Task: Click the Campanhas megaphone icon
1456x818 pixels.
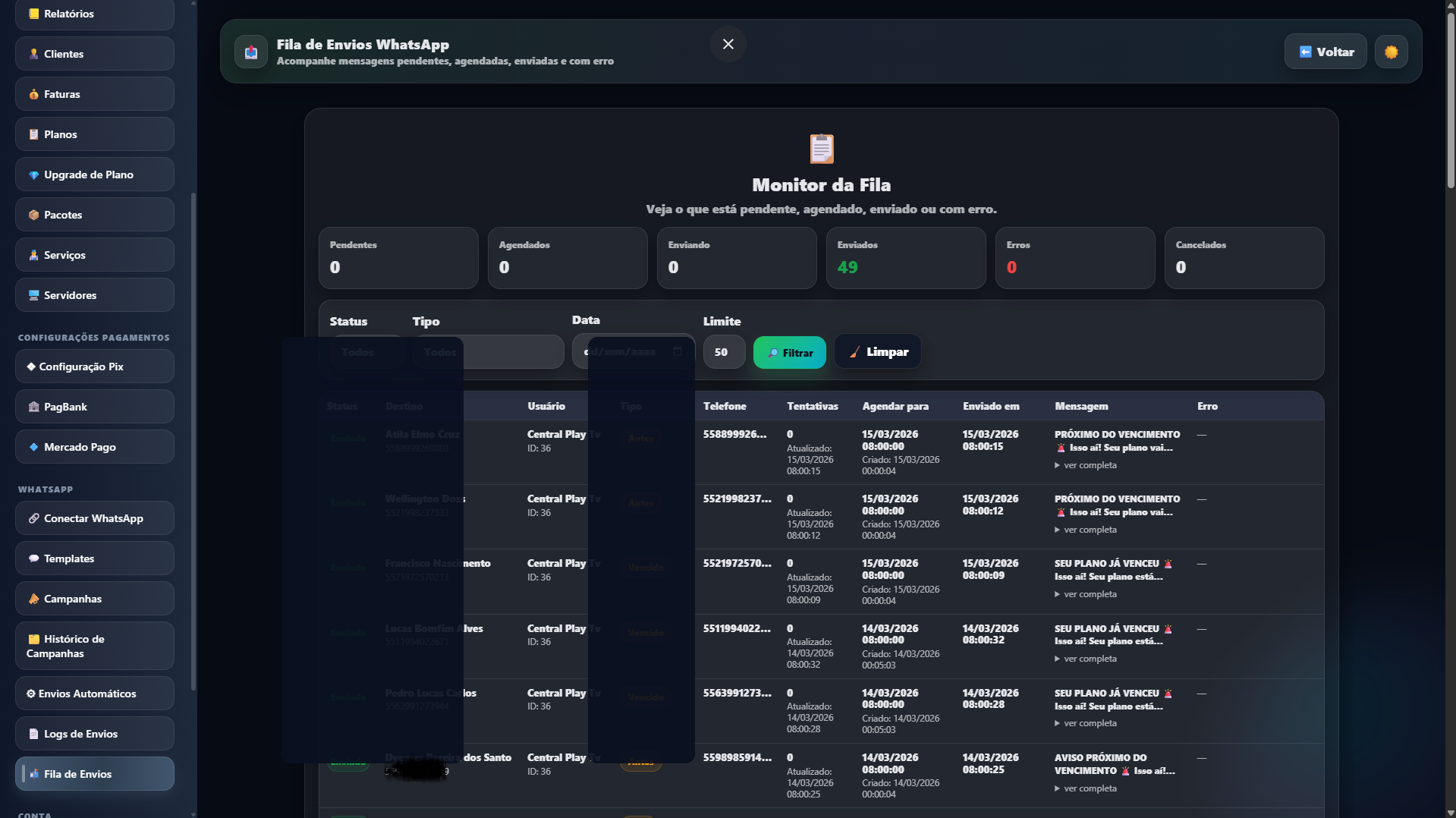Action: (x=33, y=599)
